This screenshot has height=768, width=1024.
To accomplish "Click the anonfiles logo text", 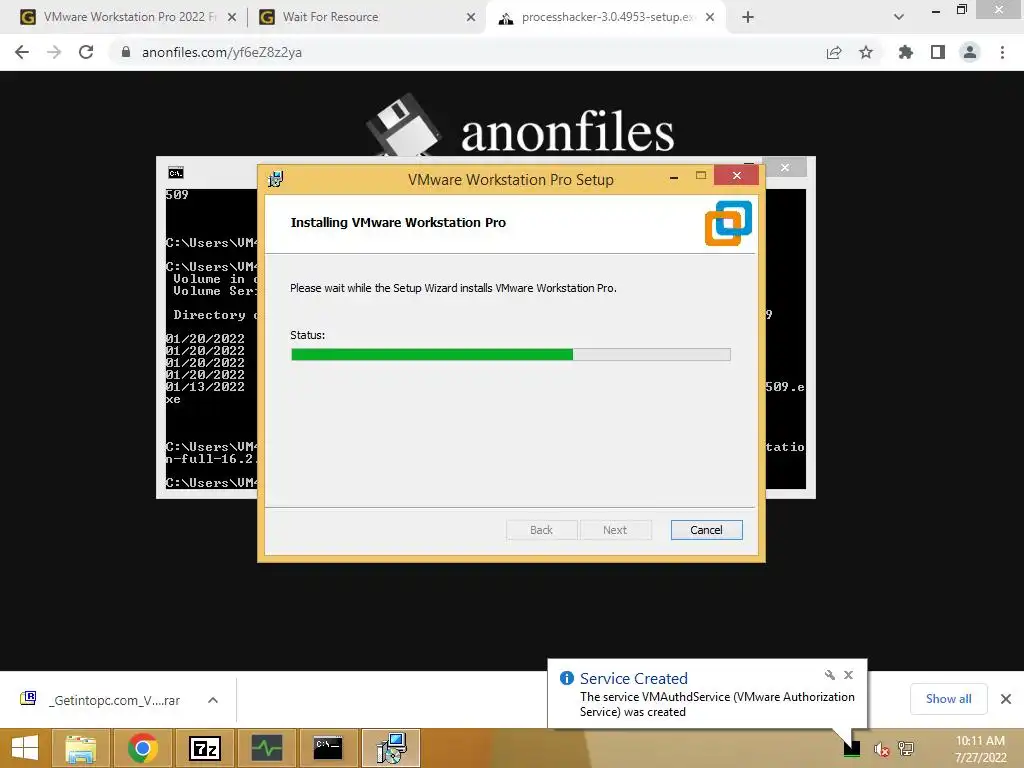I will point(567,133).
